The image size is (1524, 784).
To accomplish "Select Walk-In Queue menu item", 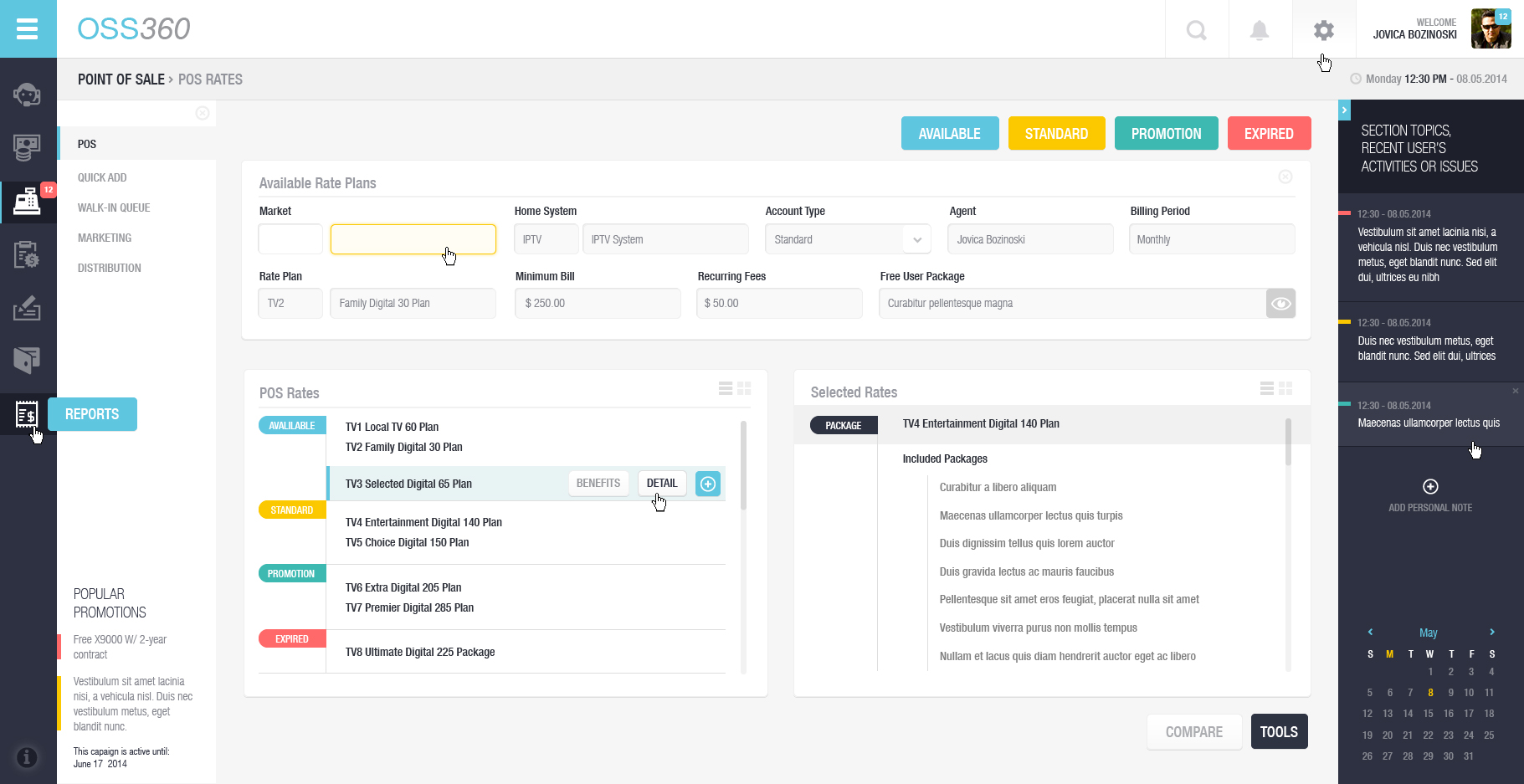I will pos(114,208).
